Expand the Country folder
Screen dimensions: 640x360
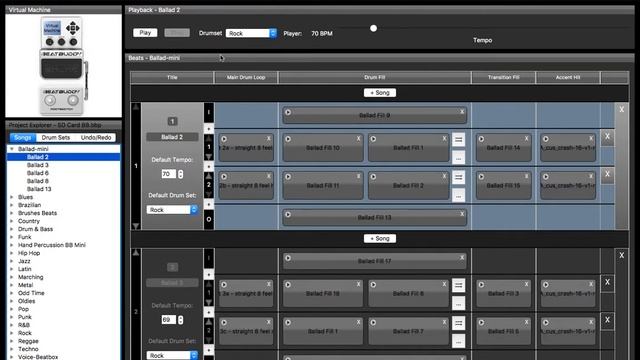coord(12,221)
